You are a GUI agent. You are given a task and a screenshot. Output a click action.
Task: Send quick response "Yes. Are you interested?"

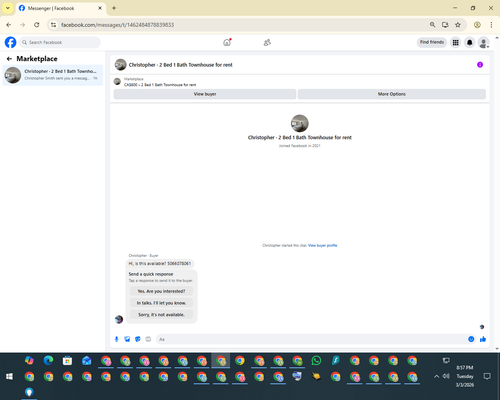click(x=161, y=291)
